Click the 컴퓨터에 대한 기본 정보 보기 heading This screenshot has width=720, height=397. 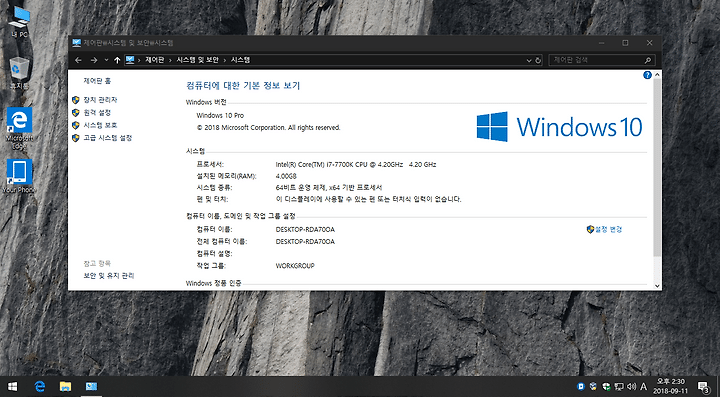[x=243, y=85]
